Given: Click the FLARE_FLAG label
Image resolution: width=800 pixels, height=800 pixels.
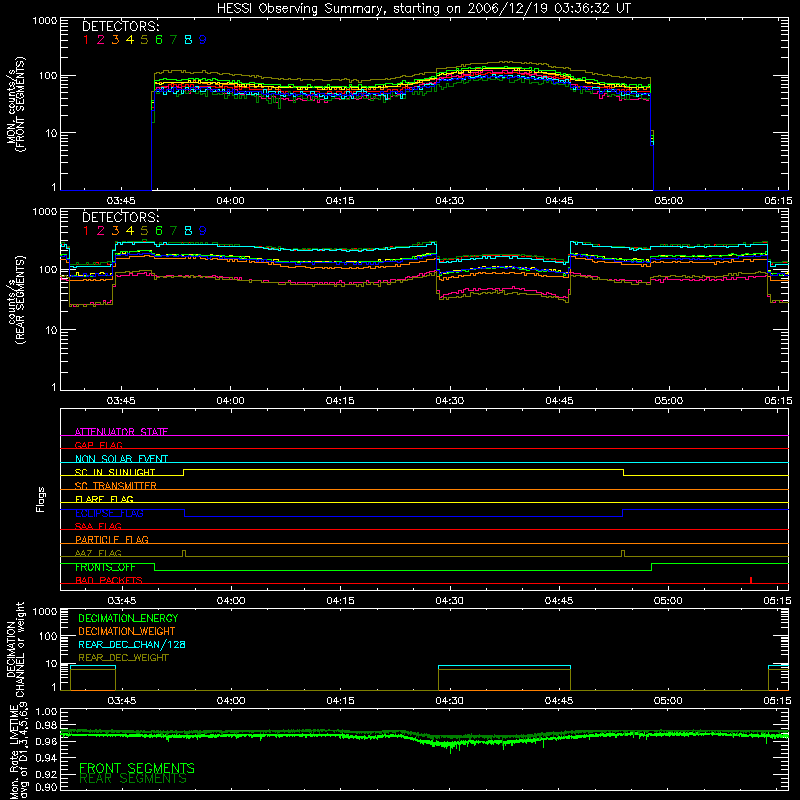Looking at the screenshot, I should click(x=104, y=499).
